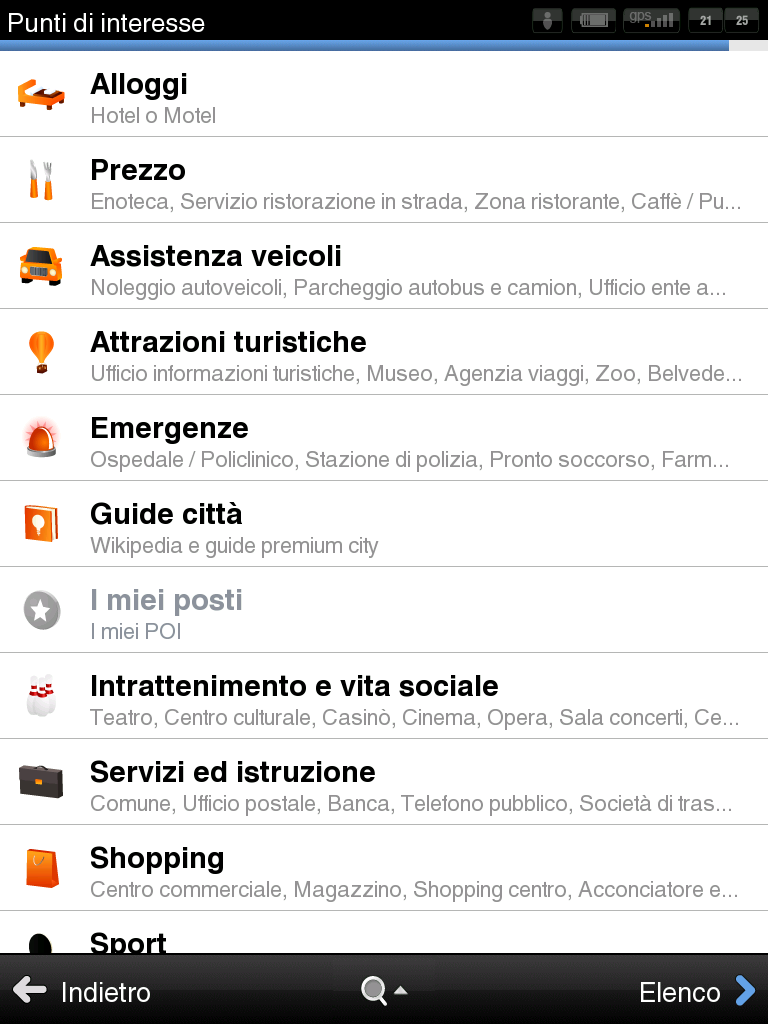Click the blue progress bar under the title
This screenshot has height=1024, width=768.
(364, 46)
